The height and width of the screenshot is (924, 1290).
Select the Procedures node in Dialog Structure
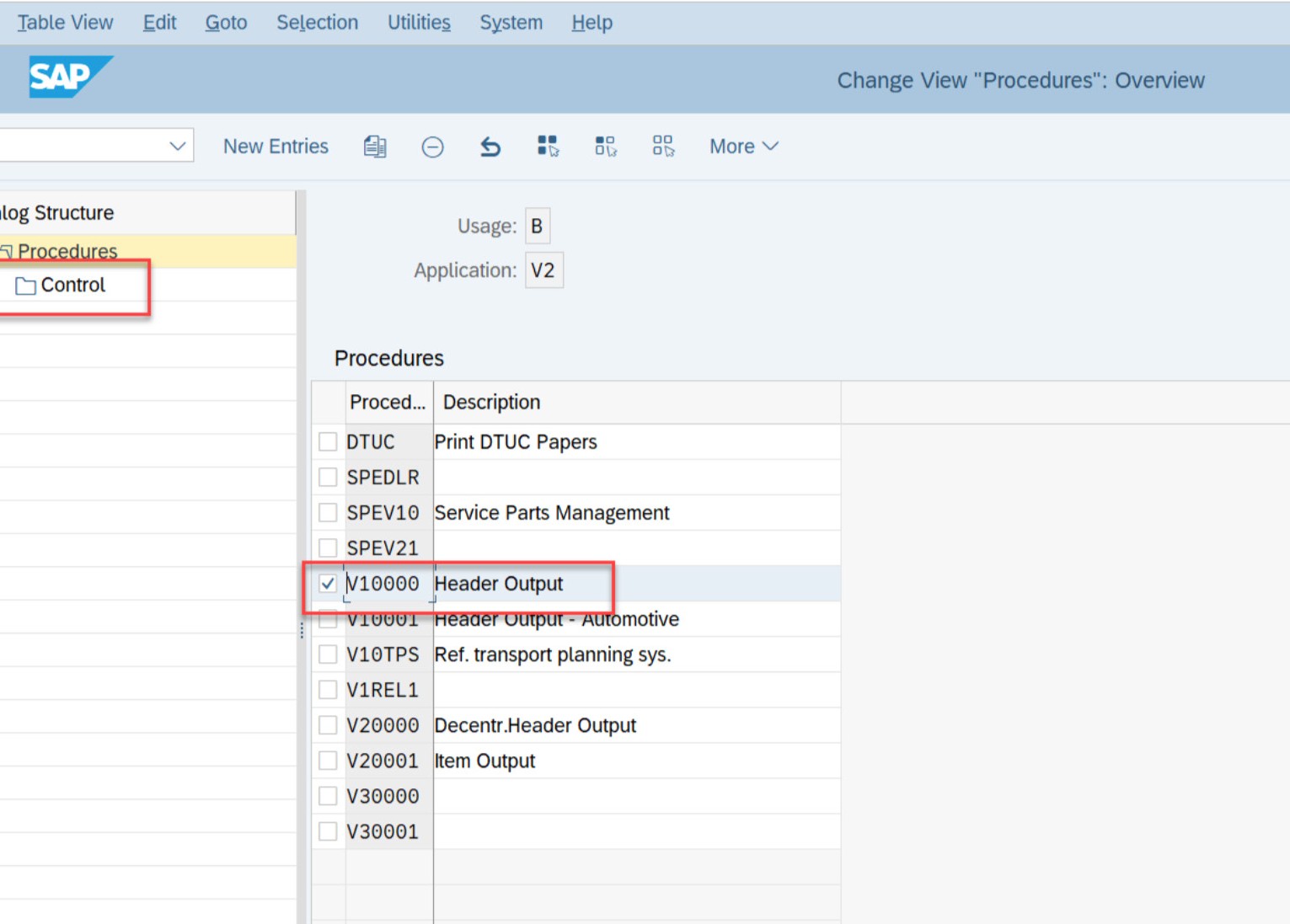67,251
